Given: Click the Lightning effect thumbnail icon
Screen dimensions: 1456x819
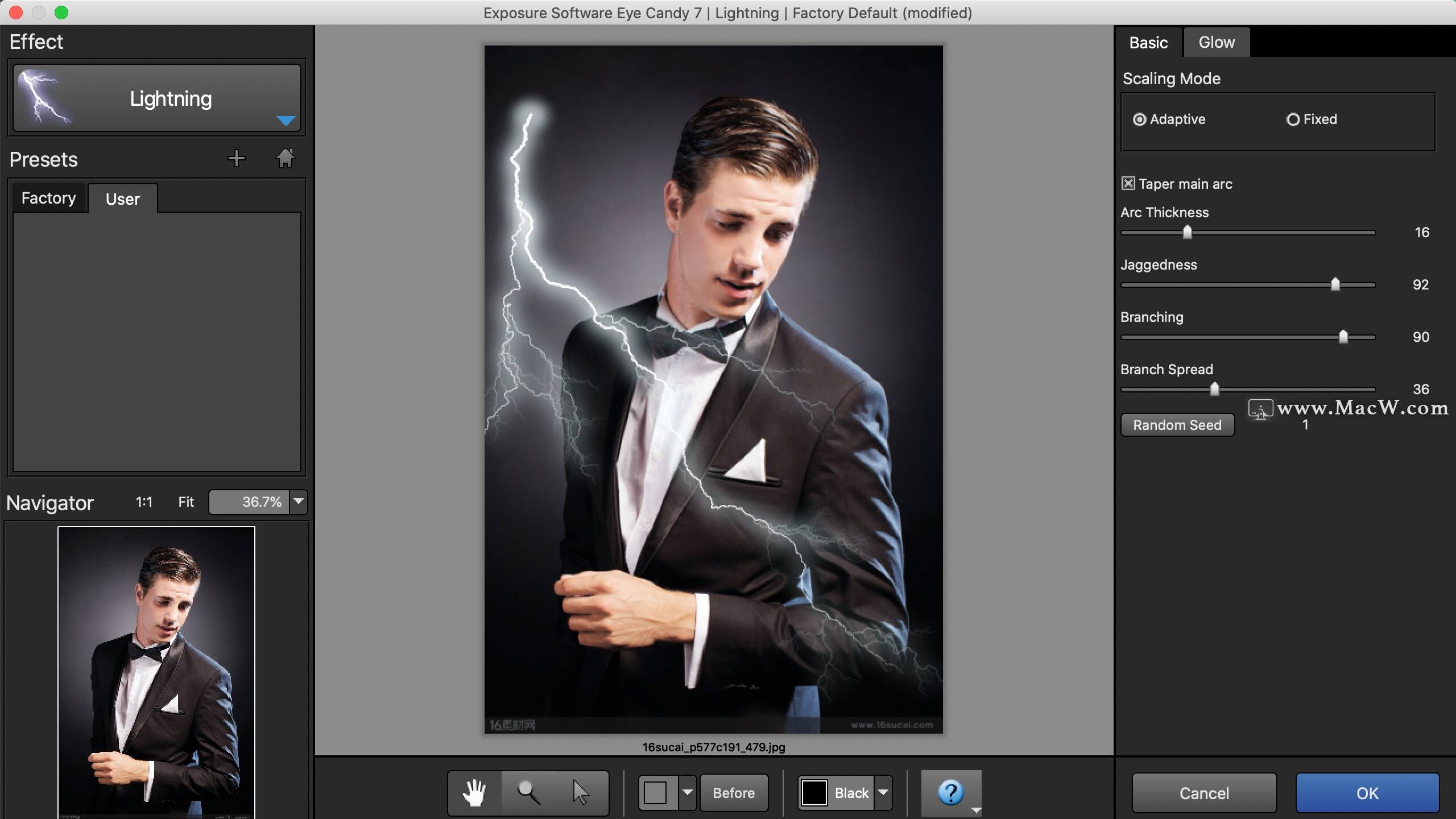Looking at the screenshot, I should tap(44, 98).
